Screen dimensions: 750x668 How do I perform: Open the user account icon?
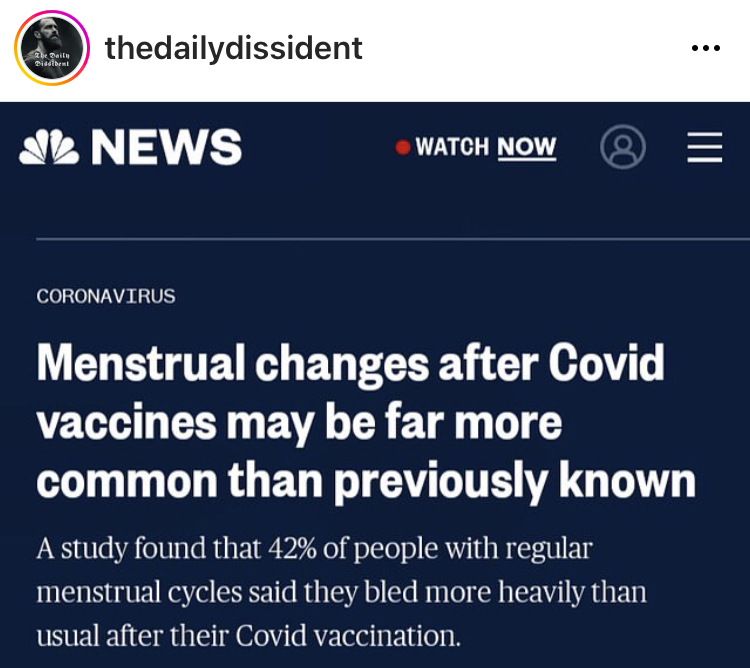point(623,147)
